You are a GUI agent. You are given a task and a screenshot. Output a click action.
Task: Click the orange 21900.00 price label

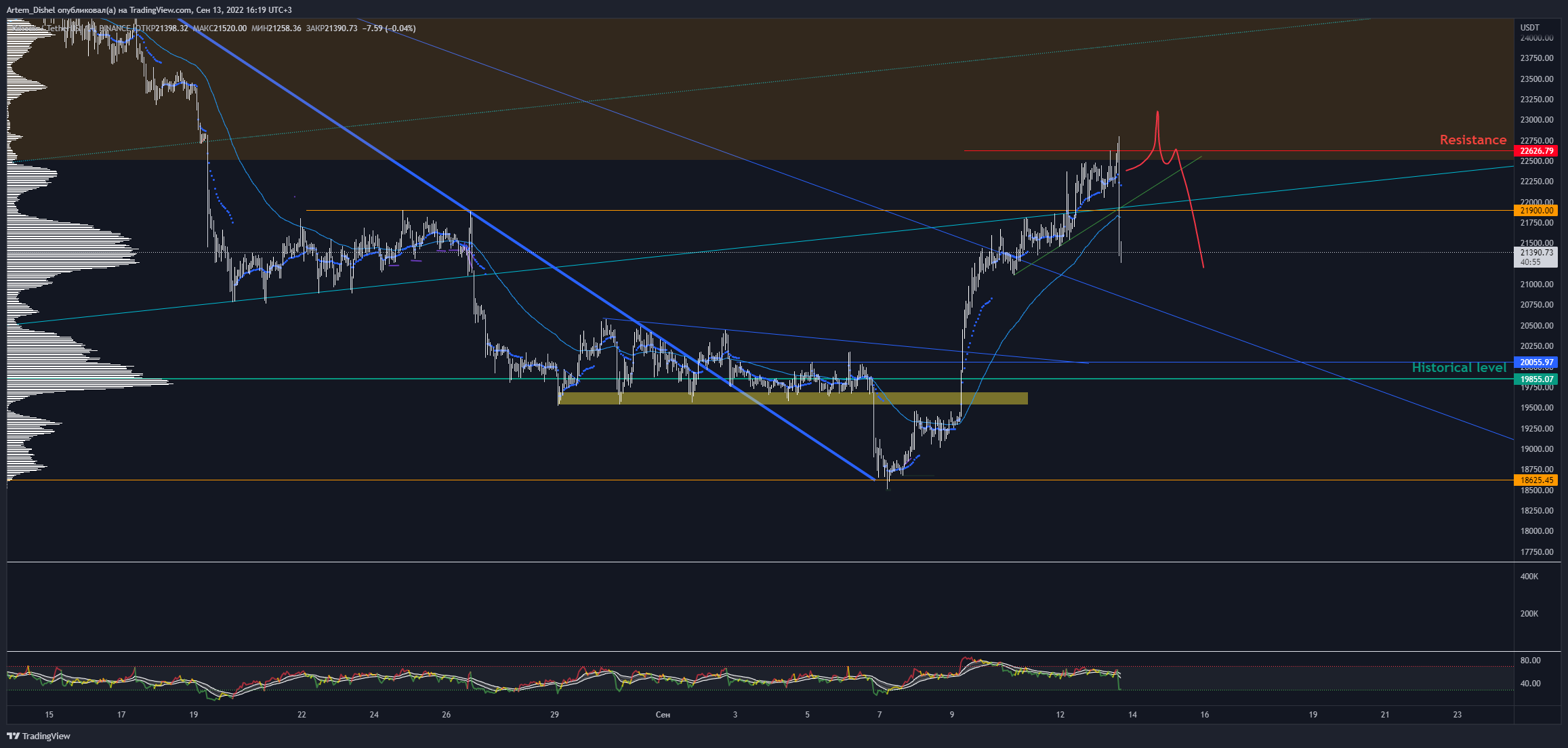1535,211
